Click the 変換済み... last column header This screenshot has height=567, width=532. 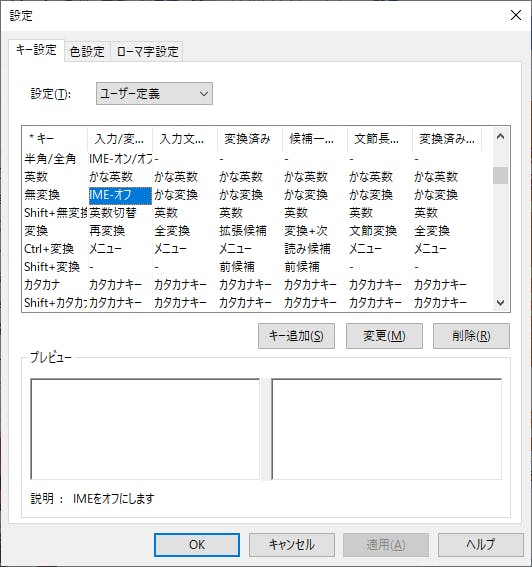447,138
